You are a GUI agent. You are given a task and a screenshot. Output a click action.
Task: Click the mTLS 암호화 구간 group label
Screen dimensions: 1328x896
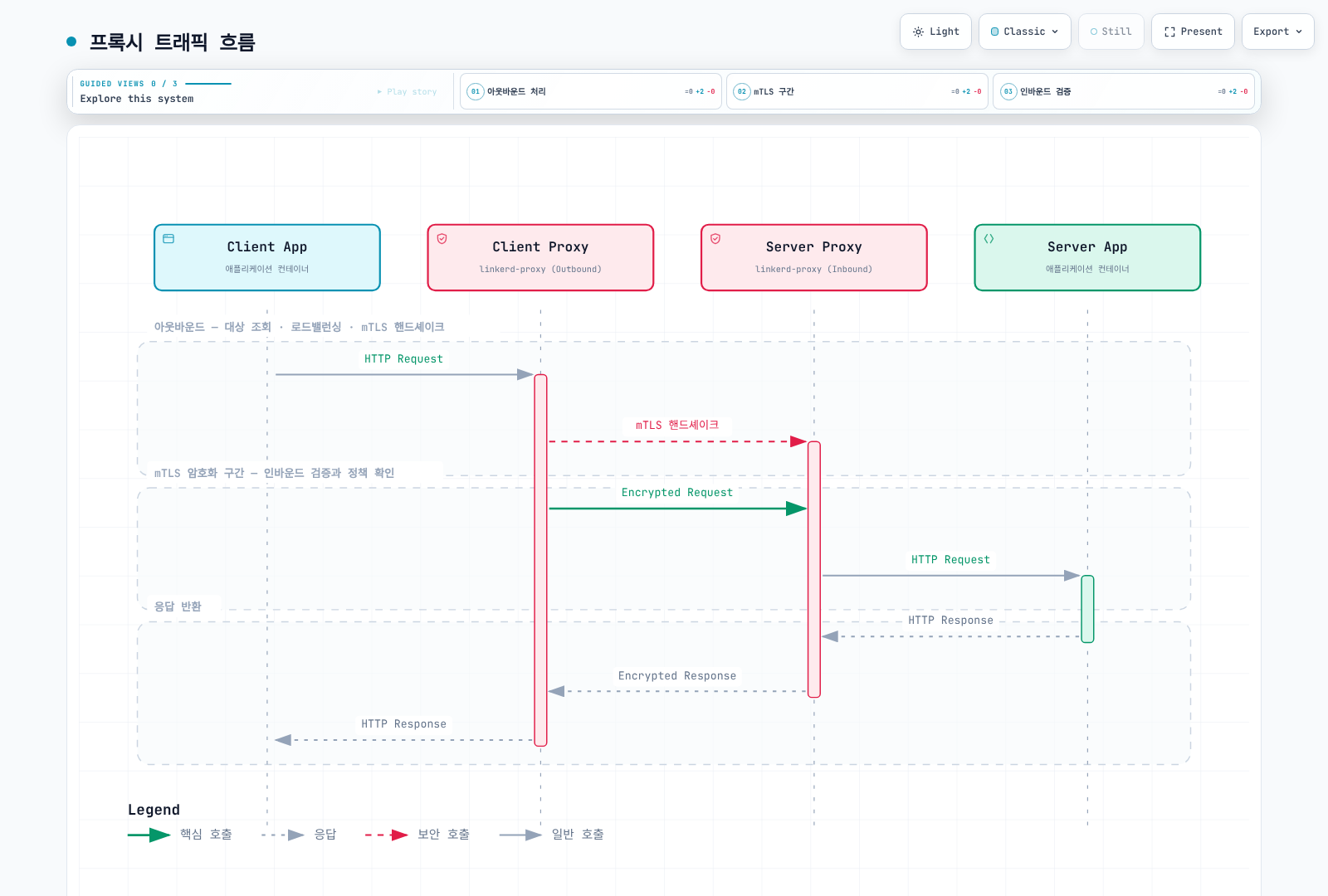274,473
